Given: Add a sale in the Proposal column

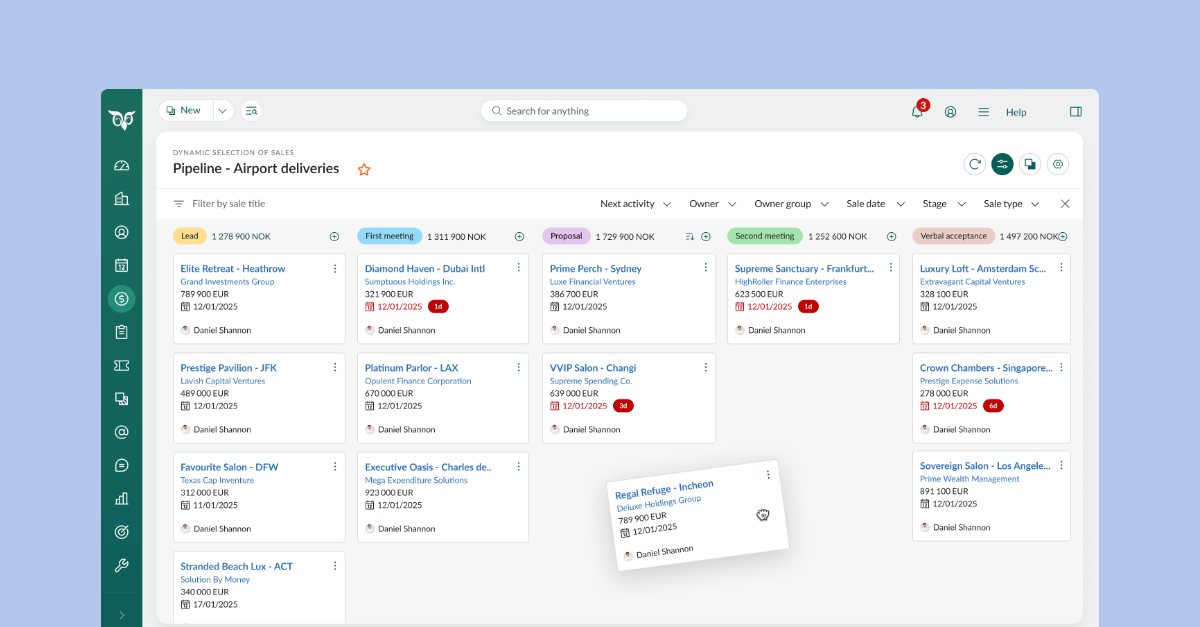Looking at the screenshot, I should [706, 237].
